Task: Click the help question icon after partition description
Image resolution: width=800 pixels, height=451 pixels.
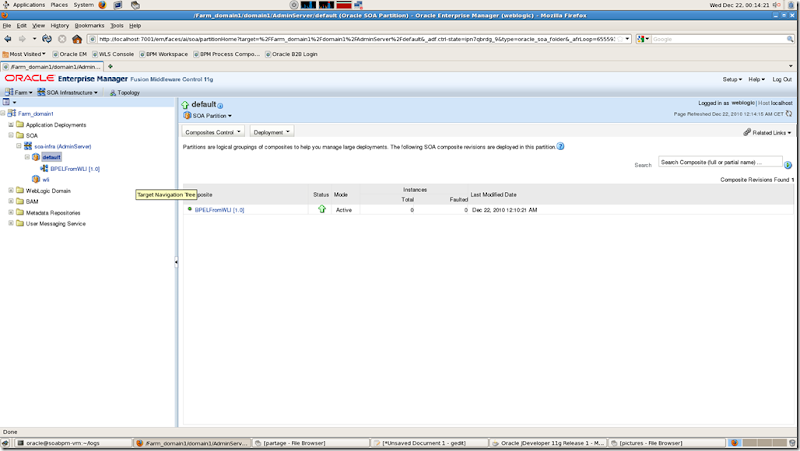Action: pos(560,146)
